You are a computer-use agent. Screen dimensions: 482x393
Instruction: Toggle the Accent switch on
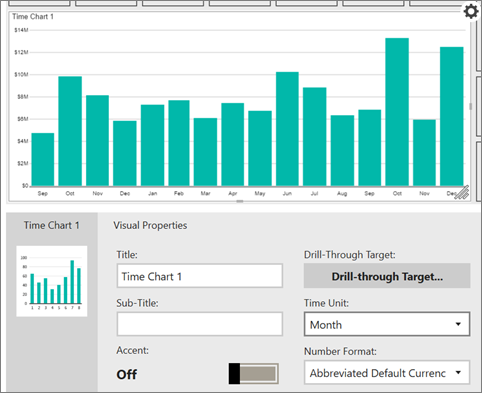253,374
